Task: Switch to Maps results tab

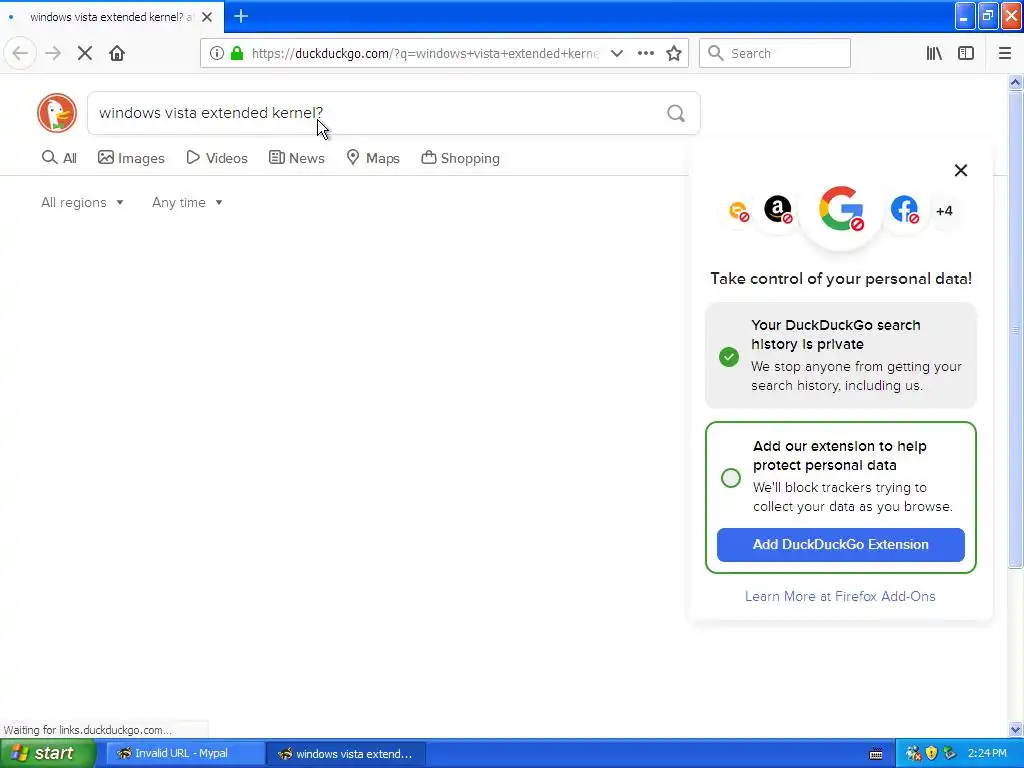Action: click(x=373, y=158)
